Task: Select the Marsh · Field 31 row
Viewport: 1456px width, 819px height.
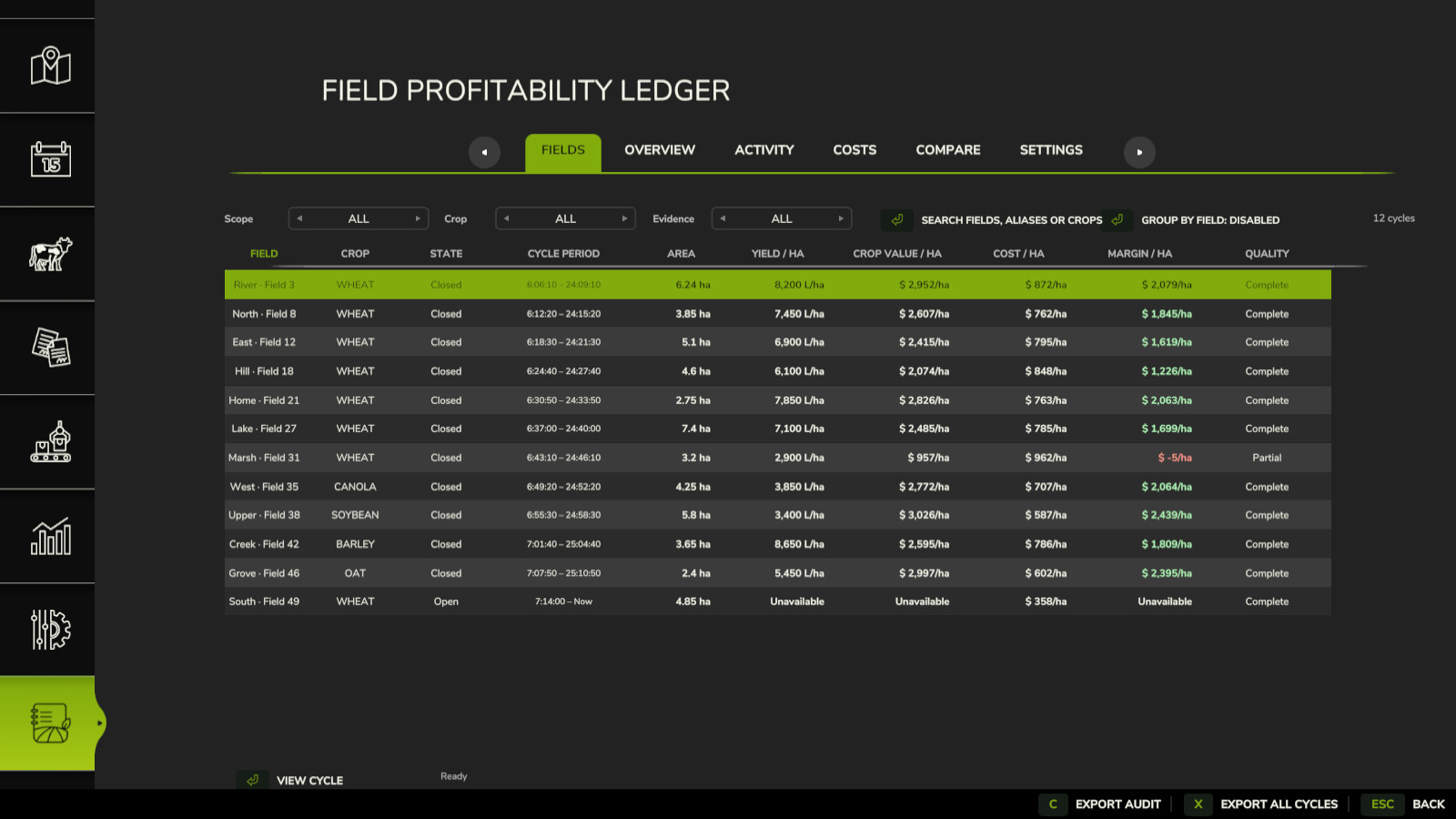Action: pos(778,458)
